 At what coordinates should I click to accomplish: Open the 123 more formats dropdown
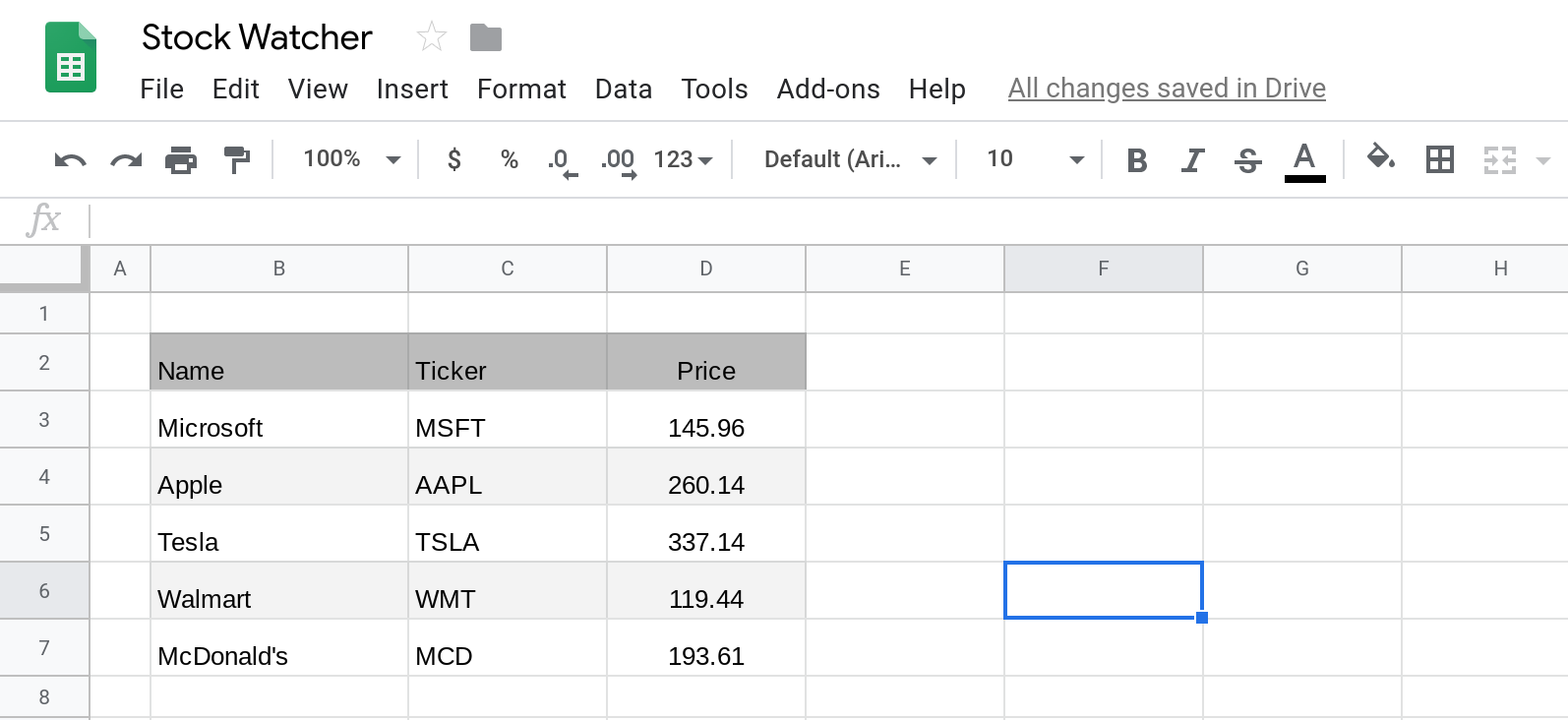coord(683,159)
